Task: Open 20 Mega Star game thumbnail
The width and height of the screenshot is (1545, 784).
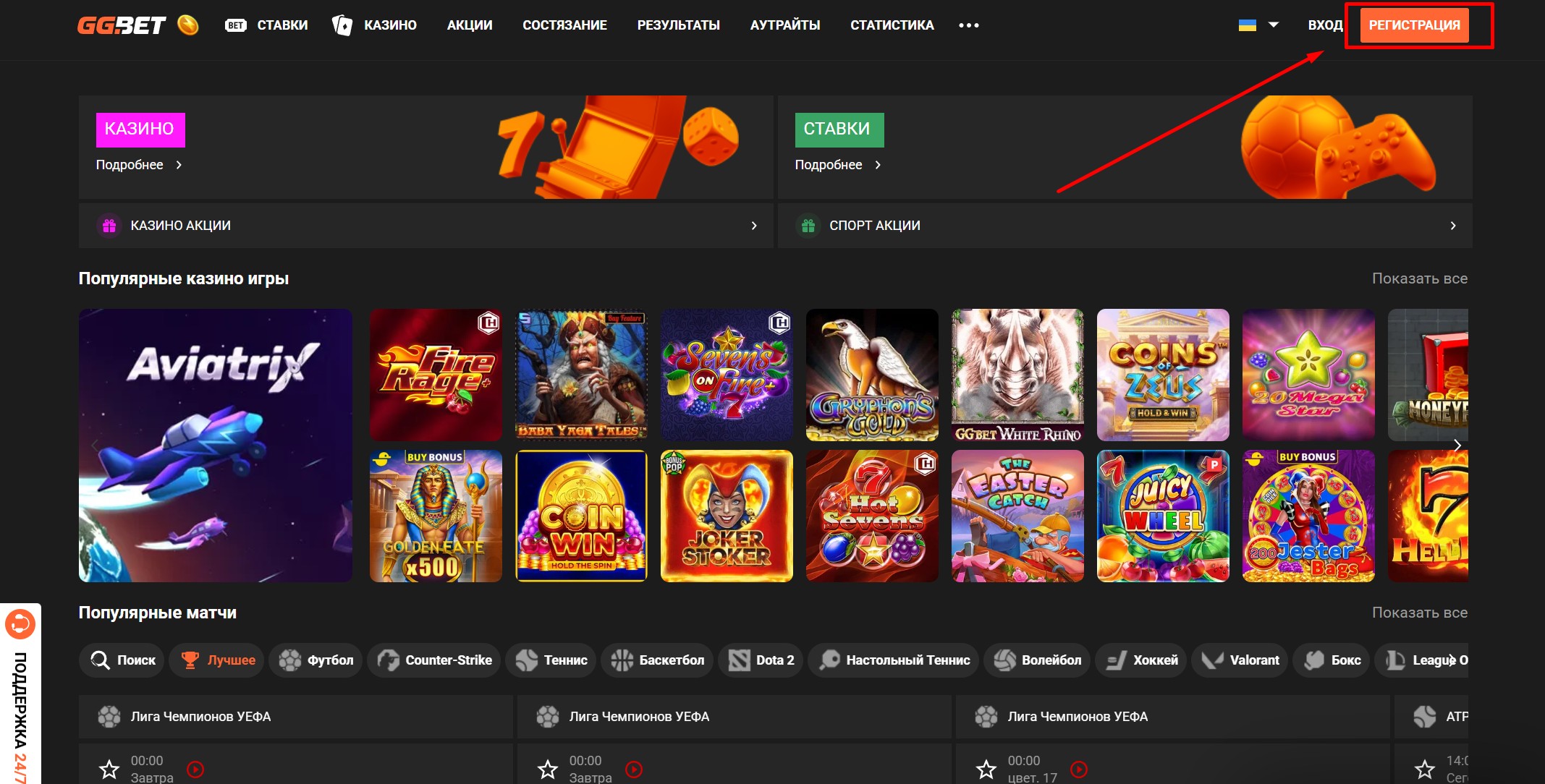Action: pyautogui.click(x=1308, y=375)
